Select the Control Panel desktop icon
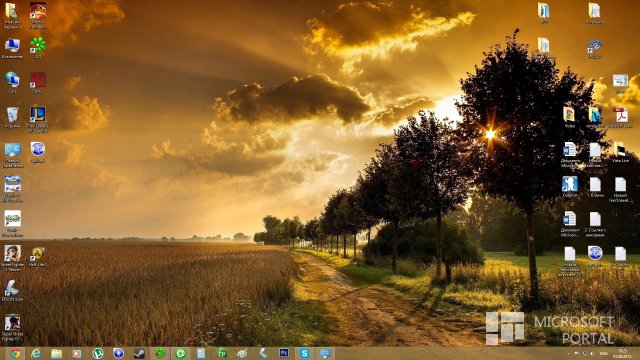The height and width of the screenshot is (360, 640). [12, 155]
